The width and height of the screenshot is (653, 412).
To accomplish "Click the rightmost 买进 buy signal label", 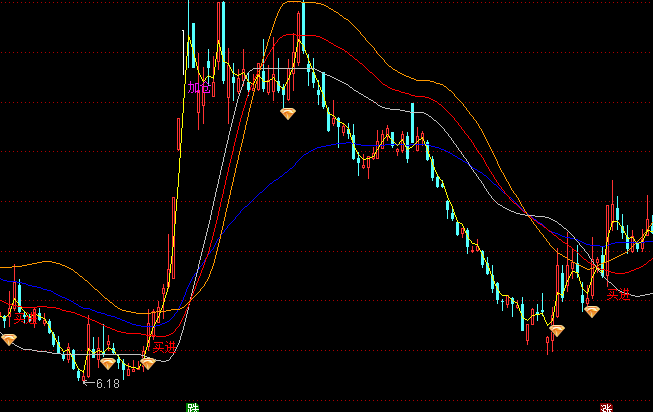I will point(618,294).
